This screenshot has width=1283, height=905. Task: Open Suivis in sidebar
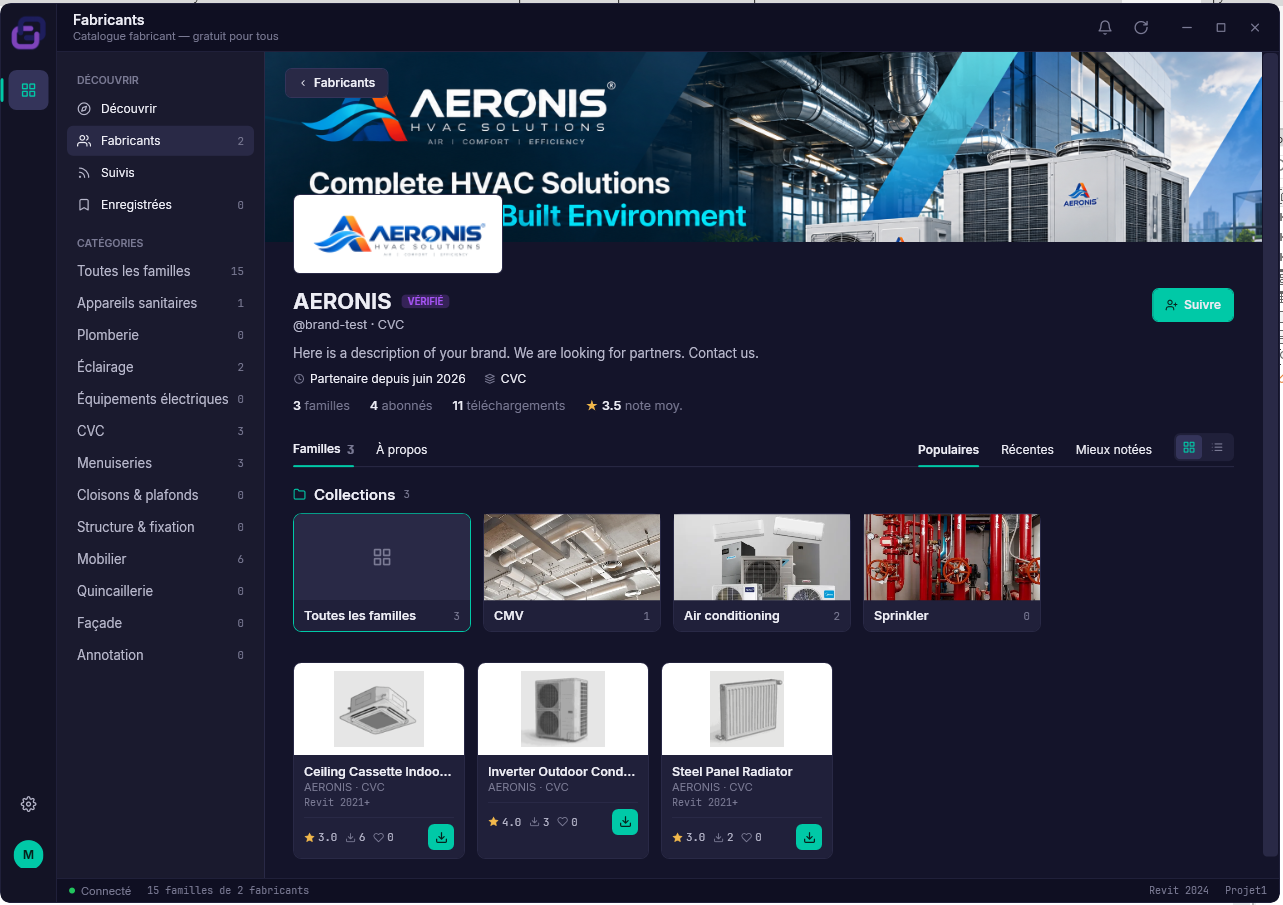(161, 173)
